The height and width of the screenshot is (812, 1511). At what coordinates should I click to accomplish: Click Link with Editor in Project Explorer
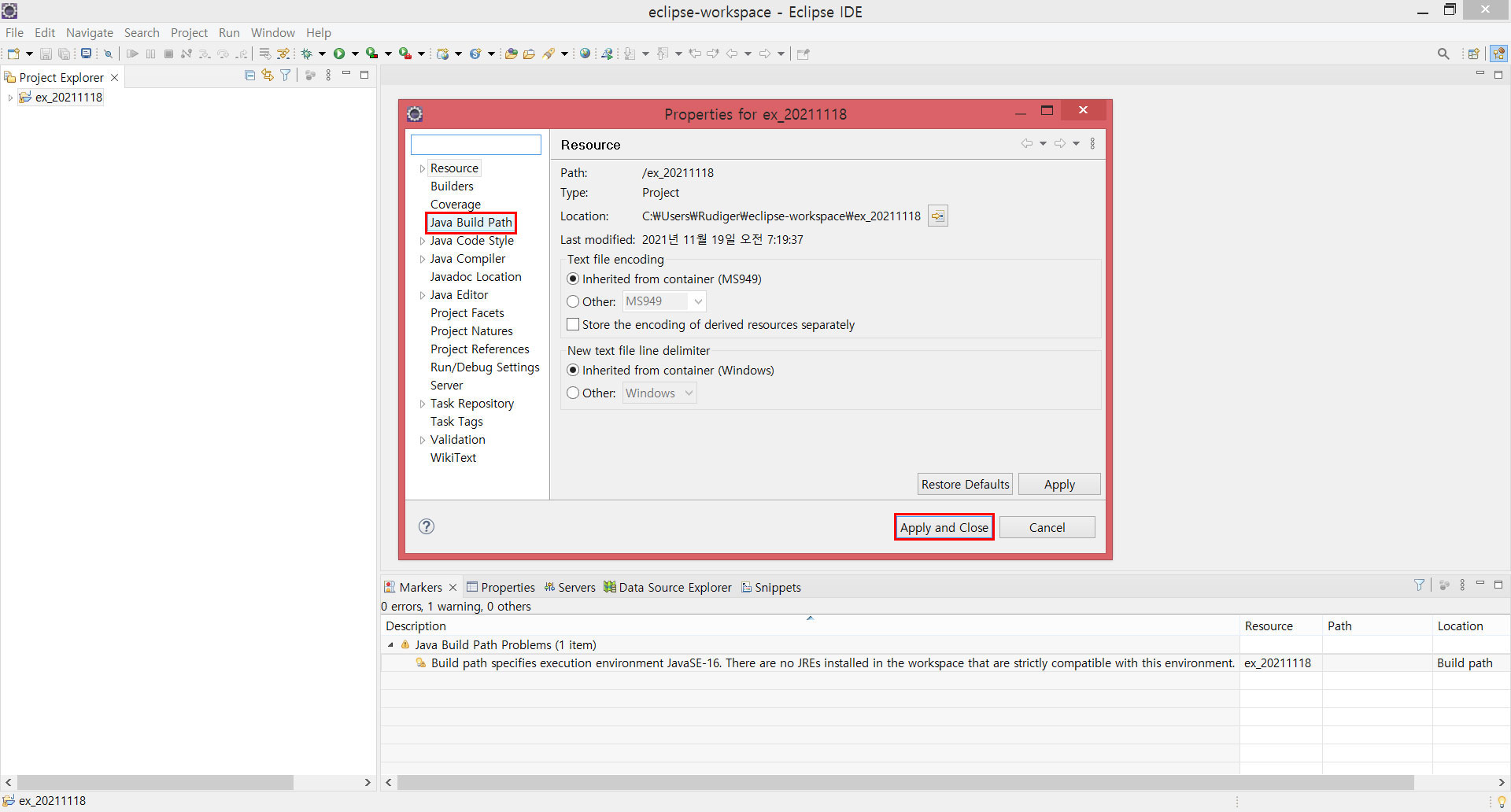tap(268, 75)
